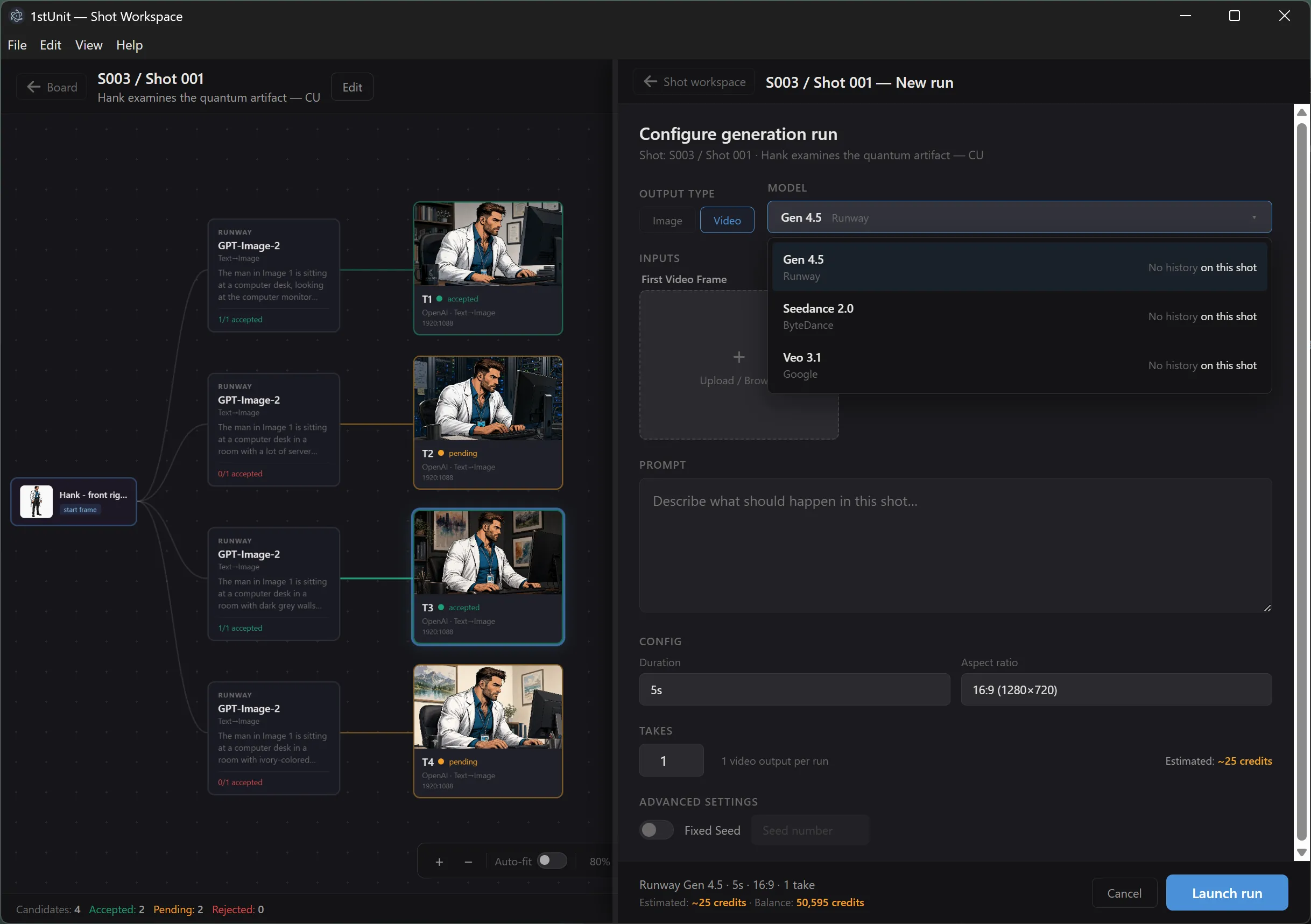1311x924 pixels.
Task: Click the 80% zoom level value
Action: click(599, 861)
